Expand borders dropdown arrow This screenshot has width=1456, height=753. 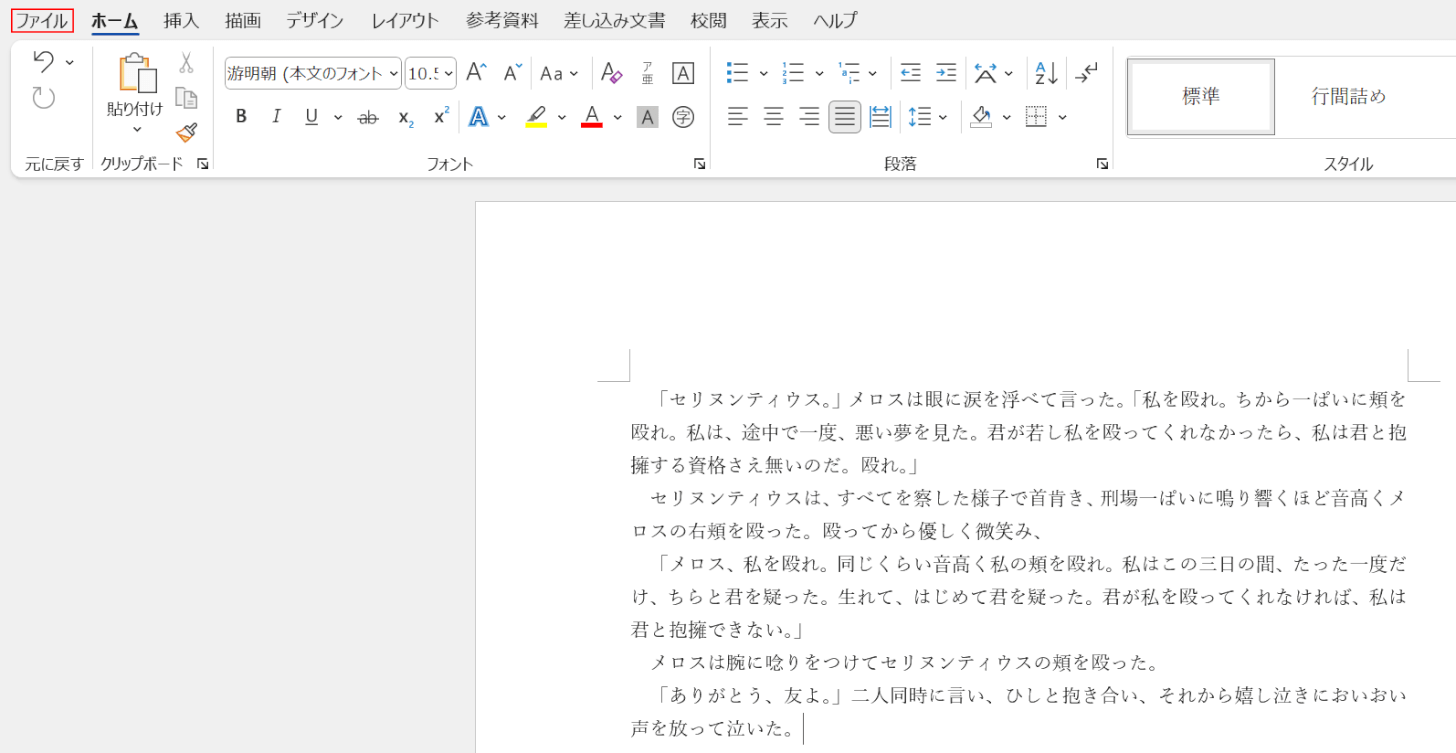tap(1062, 117)
